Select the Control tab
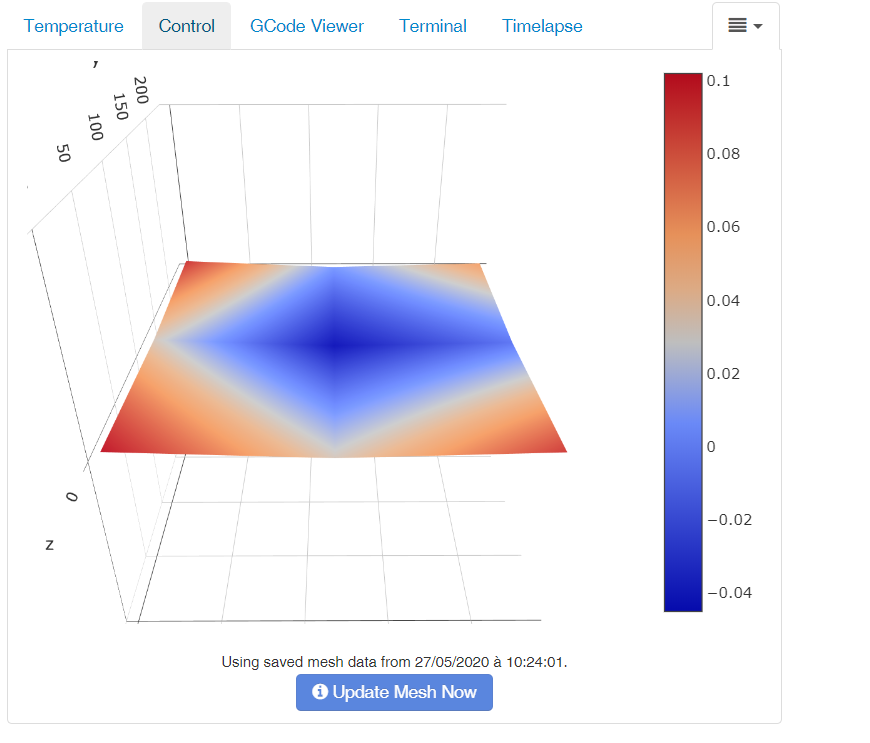Screen dimensions: 870x743 tap(186, 26)
